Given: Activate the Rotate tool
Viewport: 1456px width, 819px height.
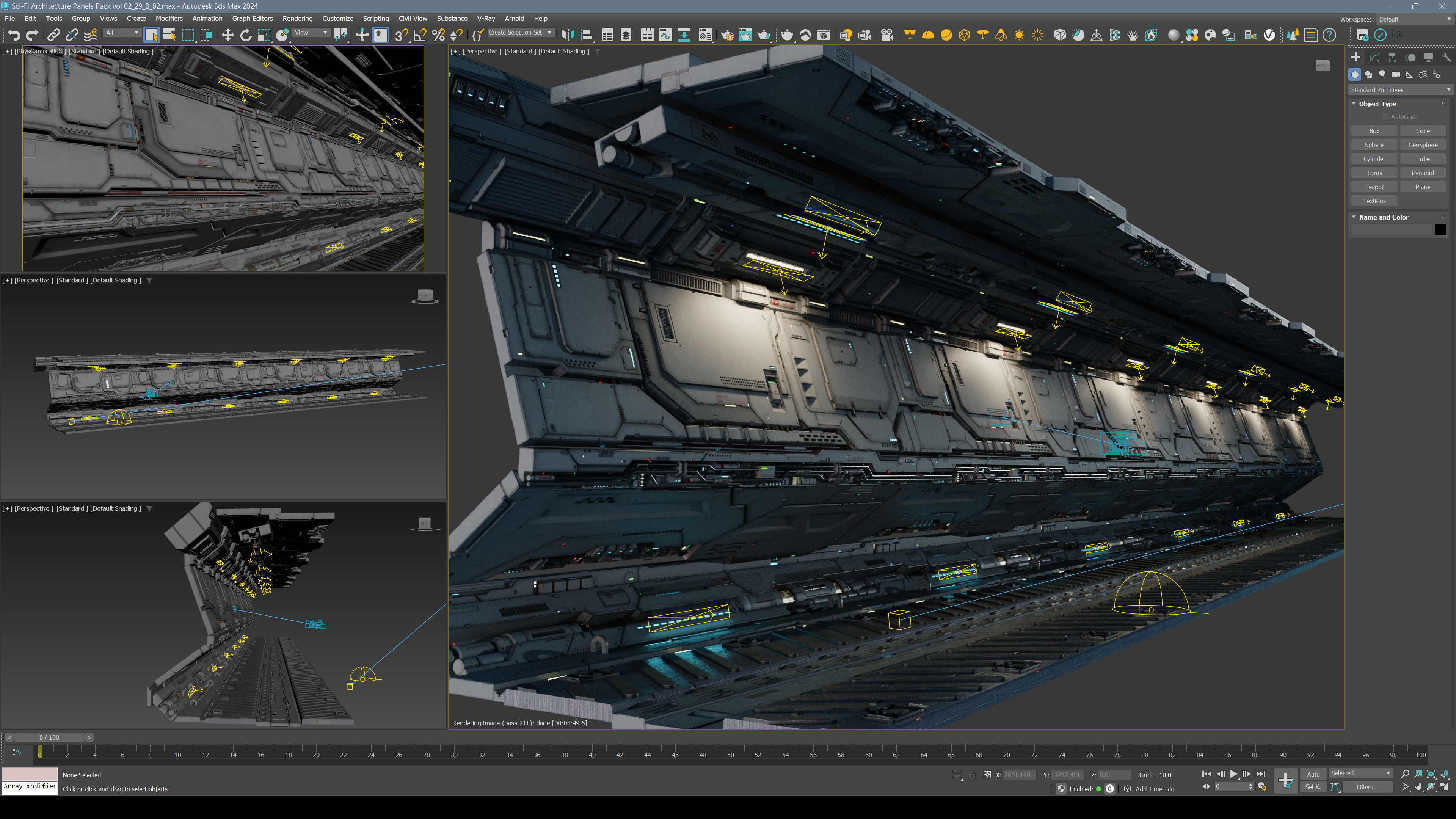Looking at the screenshot, I should (246, 35).
